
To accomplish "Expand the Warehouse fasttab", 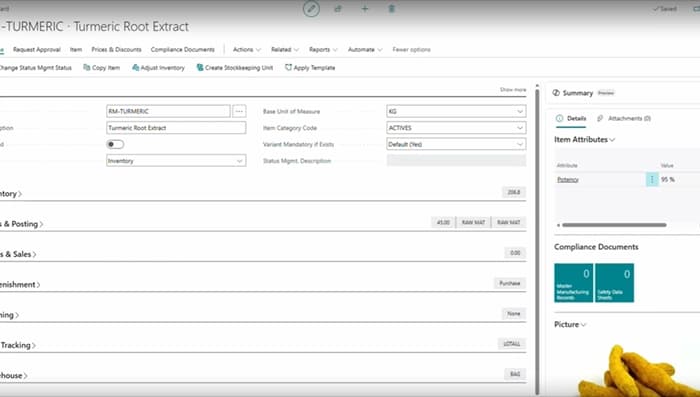I will pyautogui.click(x=14, y=376).
